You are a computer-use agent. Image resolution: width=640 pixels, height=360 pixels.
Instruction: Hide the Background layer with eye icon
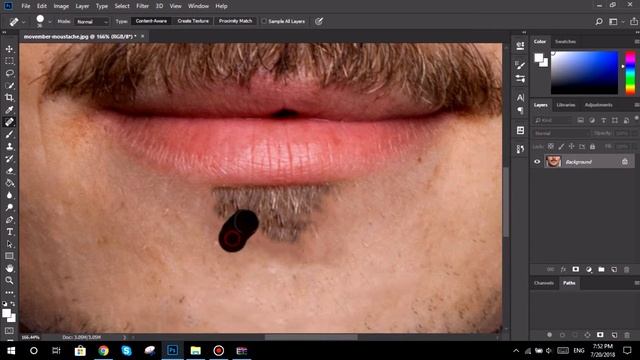[x=537, y=162]
